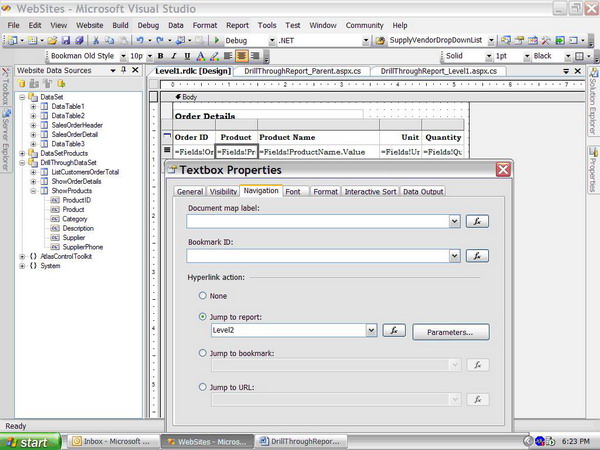Select the ProductID field in tree
600x450 pixels.
pyautogui.click(x=77, y=200)
